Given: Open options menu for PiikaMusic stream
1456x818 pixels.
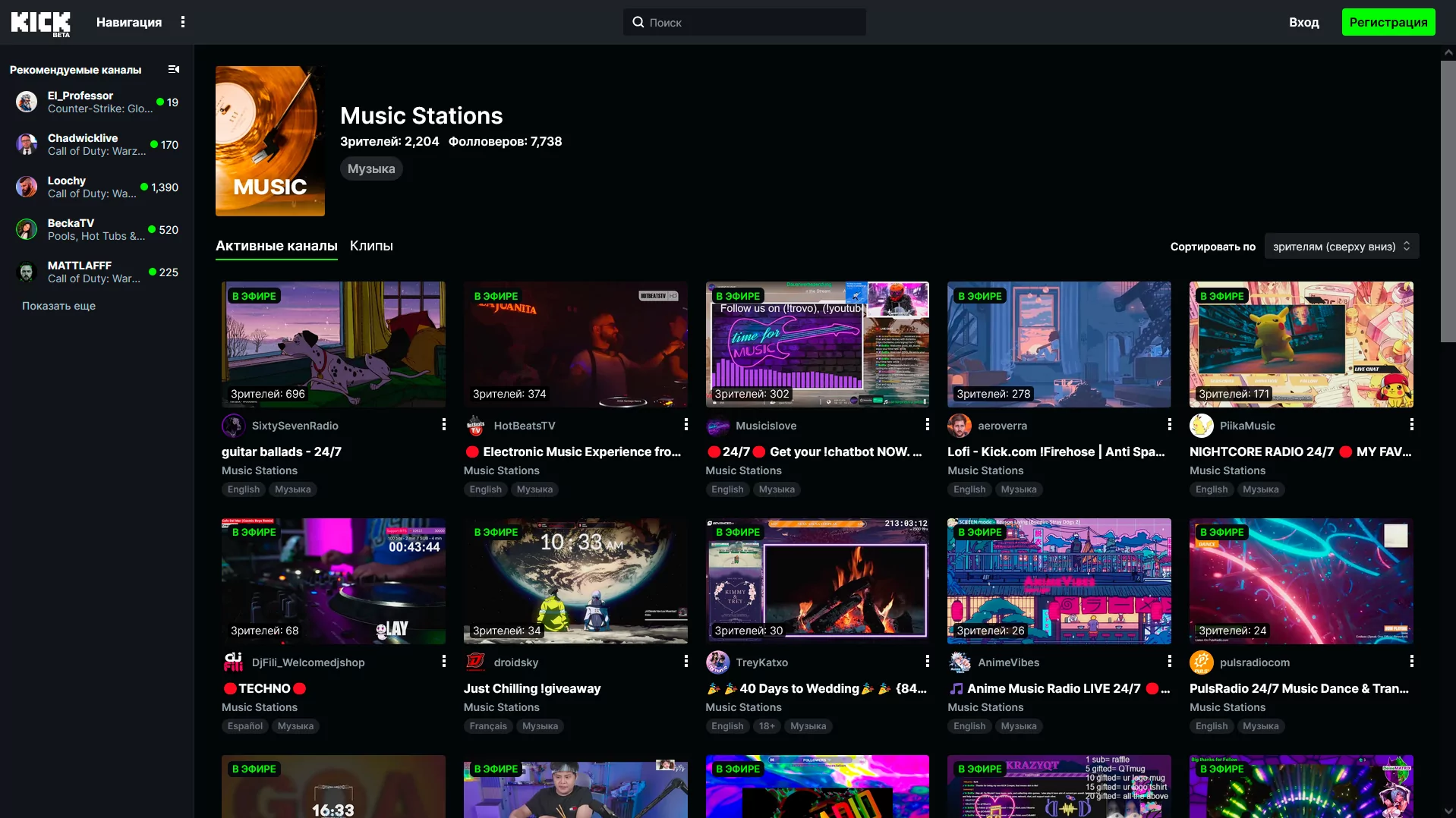Looking at the screenshot, I should [x=1412, y=425].
